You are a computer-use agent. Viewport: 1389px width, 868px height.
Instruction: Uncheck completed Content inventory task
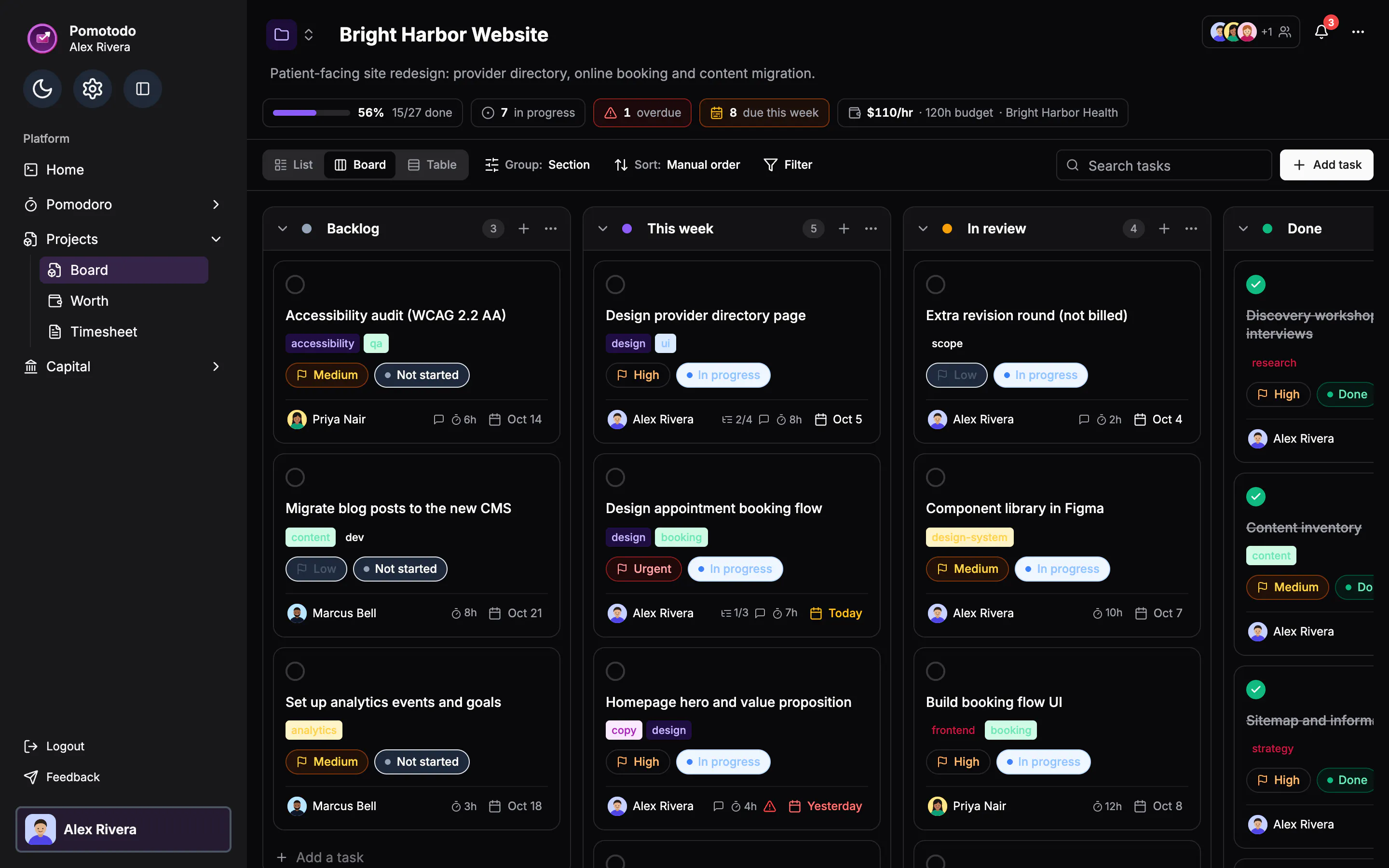(1256, 497)
